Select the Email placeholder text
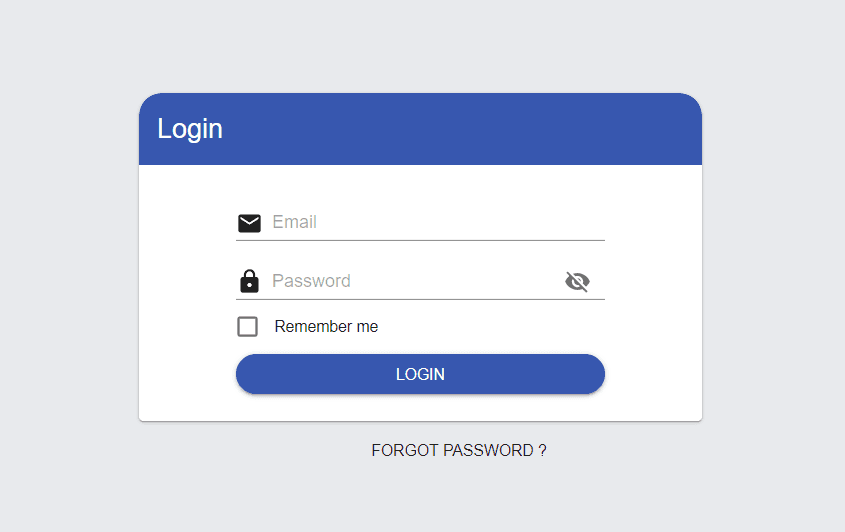Viewport: 845px width, 532px height. click(x=294, y=222)
